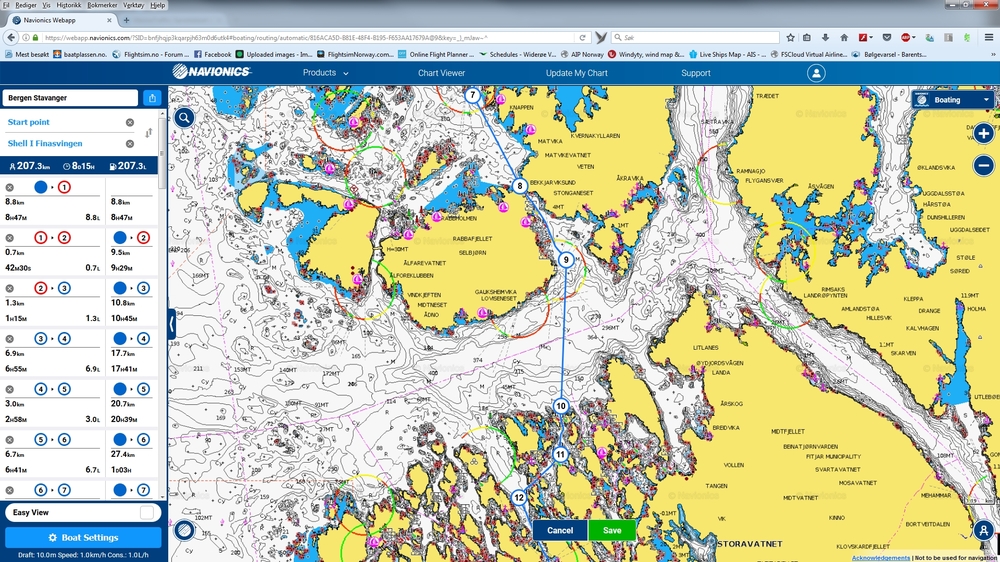The height and width of the screenshot is (562, 1000).
Task: Remove the Shell I Finasvingen destination
Action: coord(129,144)
